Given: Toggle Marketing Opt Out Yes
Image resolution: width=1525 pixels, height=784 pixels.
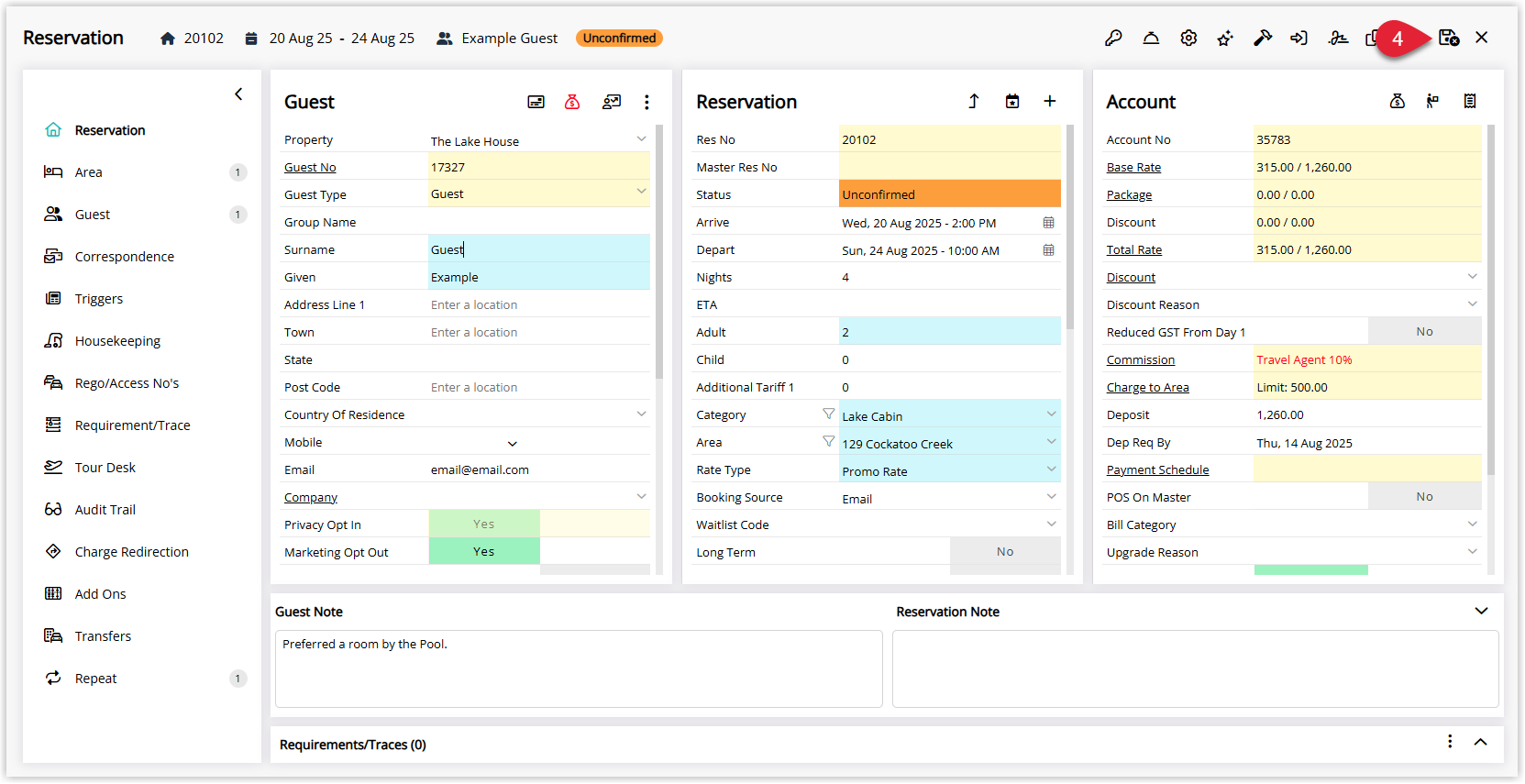Looking at the screenshot, I should [x=484, y=551].
